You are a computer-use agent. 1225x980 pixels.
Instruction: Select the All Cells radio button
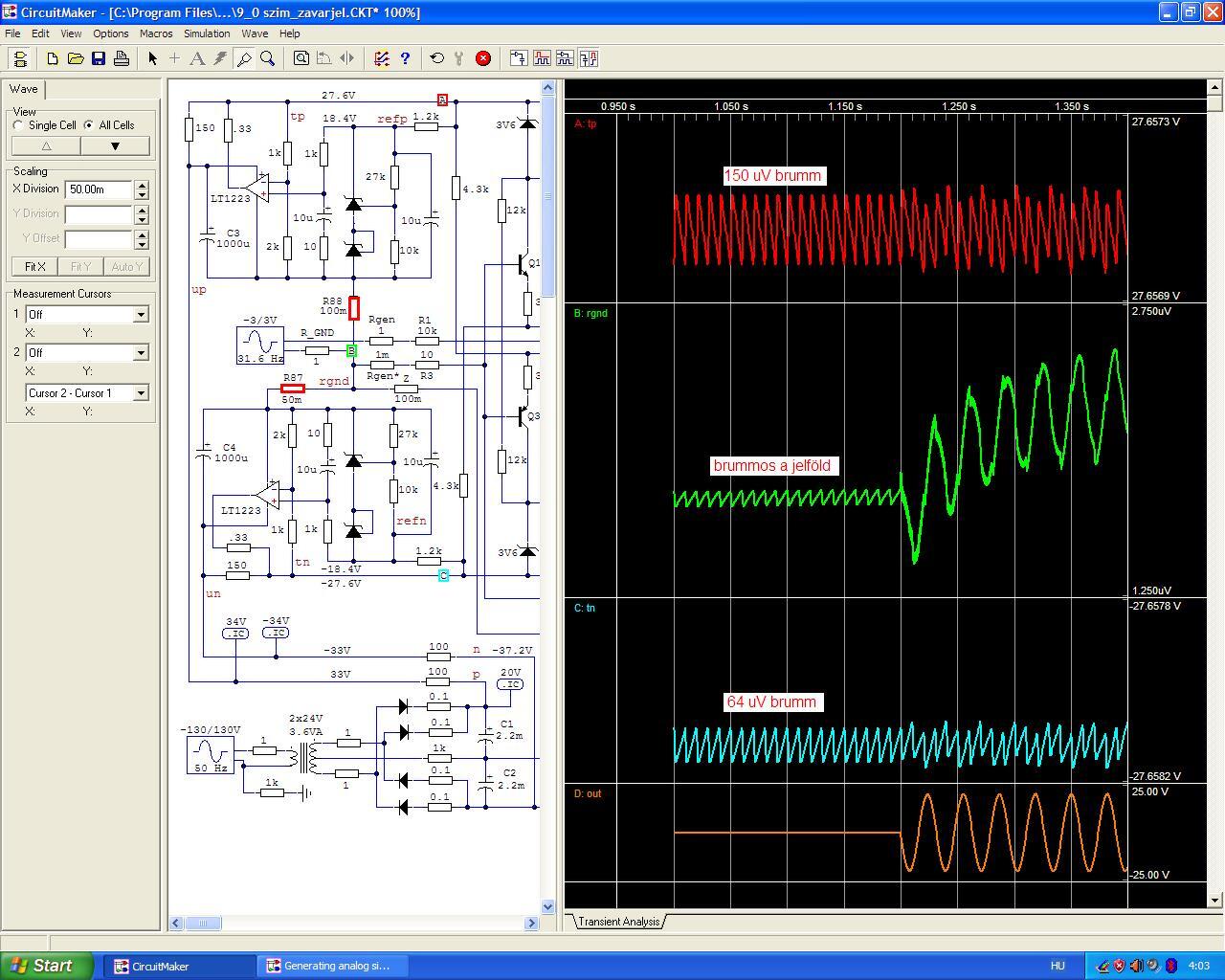pos(89,125)
